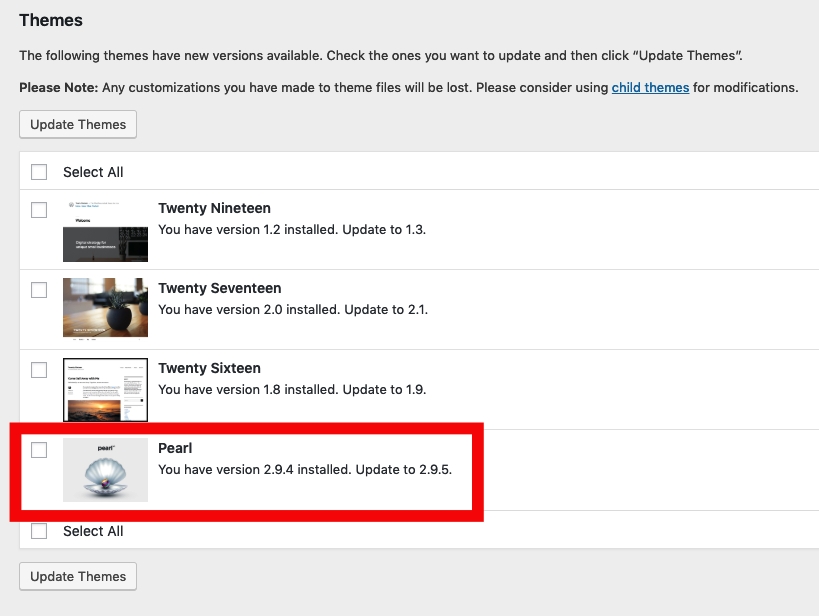Click the Themes section heading
Screen dimensions: 819x616
coord(51,20)
